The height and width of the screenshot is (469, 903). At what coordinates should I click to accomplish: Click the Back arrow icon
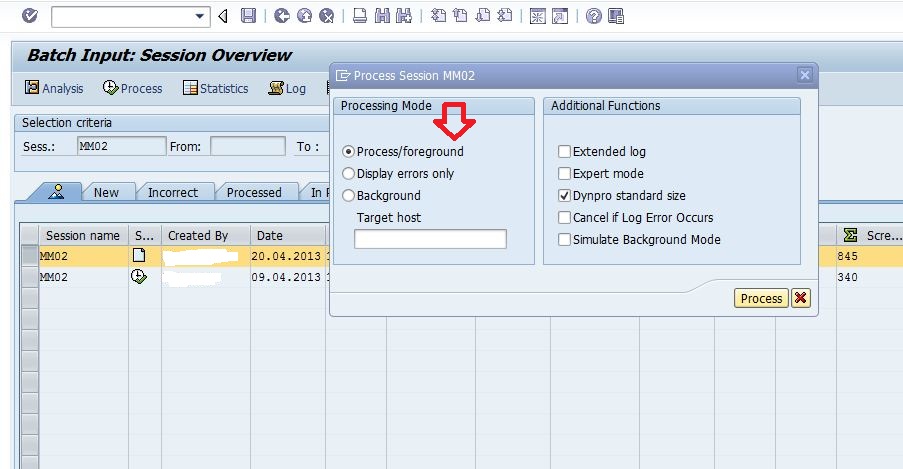[282, 16]
